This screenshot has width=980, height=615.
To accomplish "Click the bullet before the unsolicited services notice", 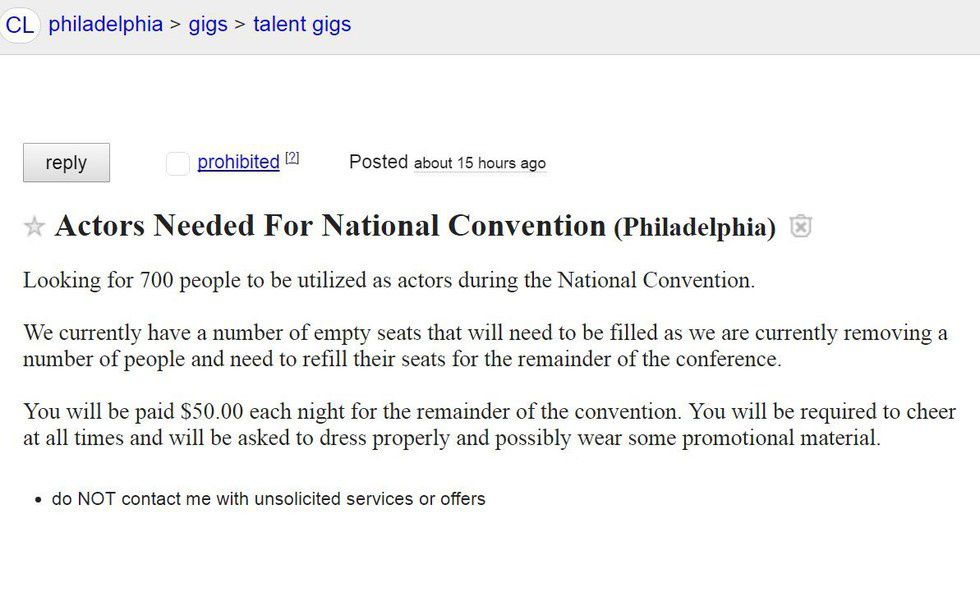I will pyautogui.click(x=37, y=499).
